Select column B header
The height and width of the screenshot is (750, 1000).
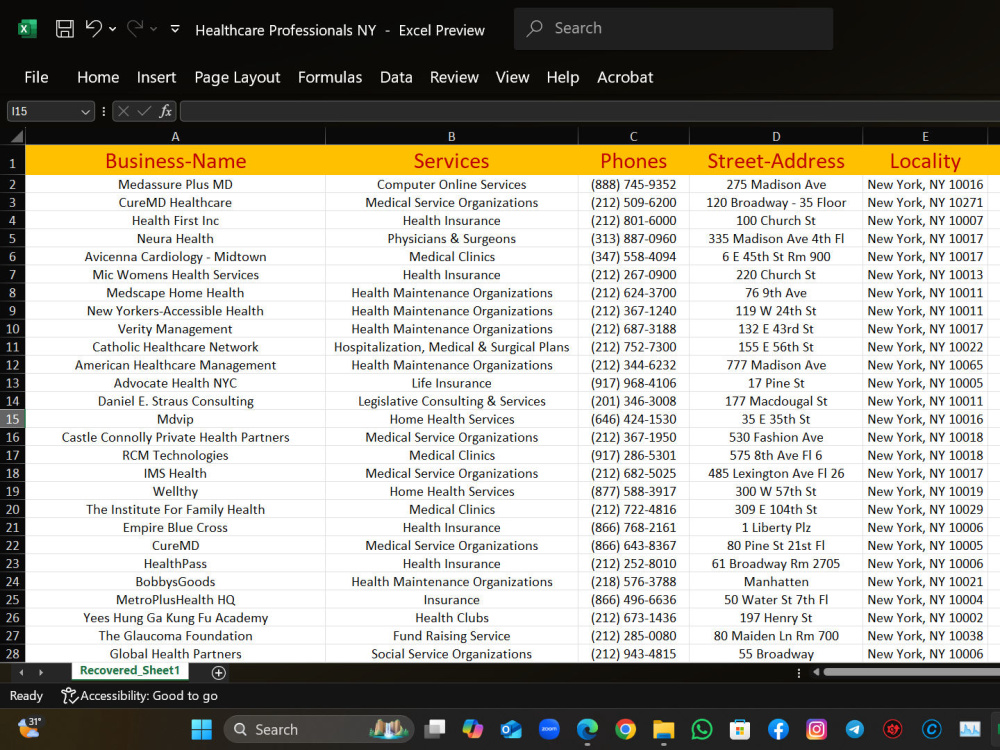pos(452,136)
